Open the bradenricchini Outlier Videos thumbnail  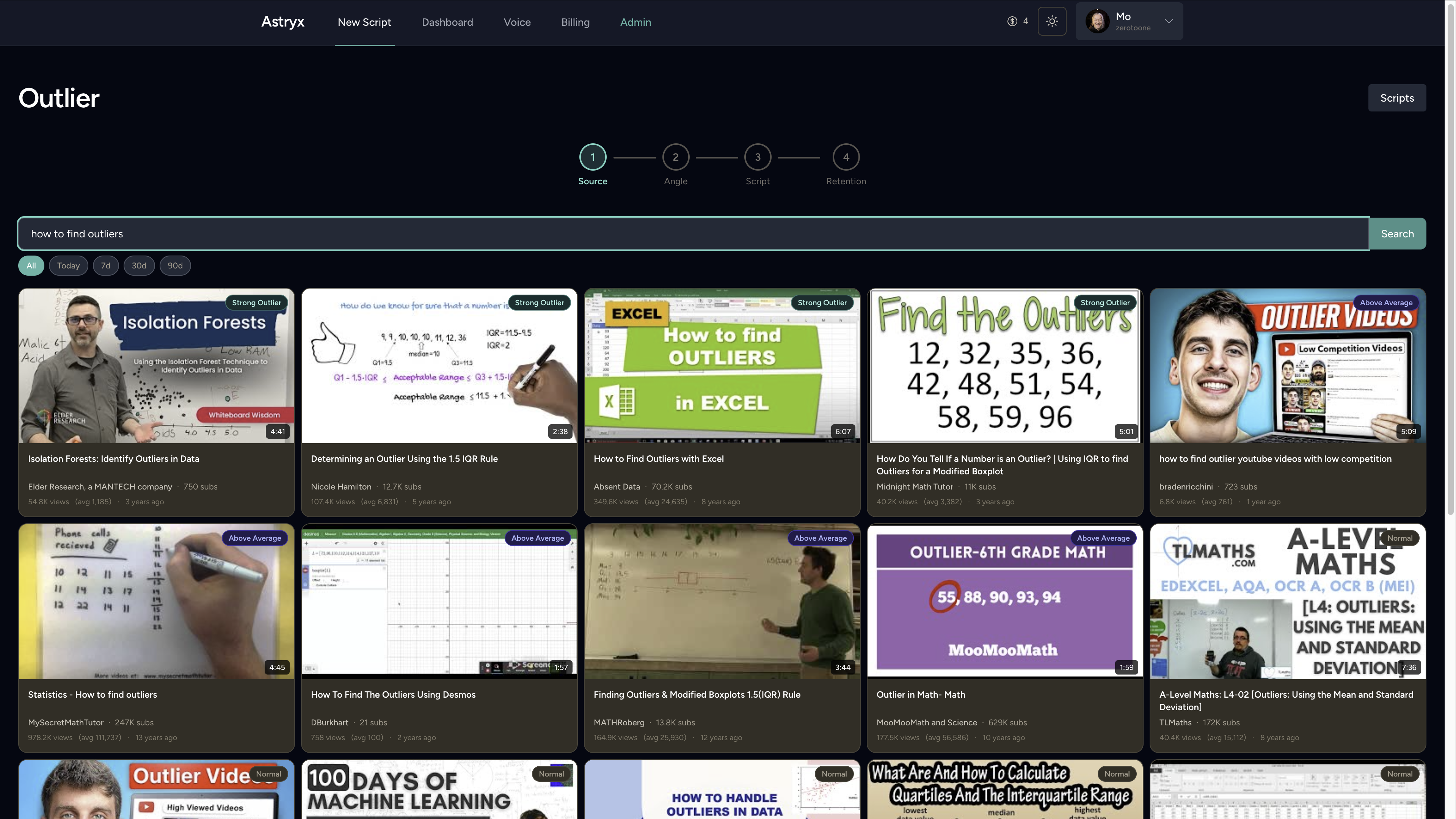coord(1288,366)
